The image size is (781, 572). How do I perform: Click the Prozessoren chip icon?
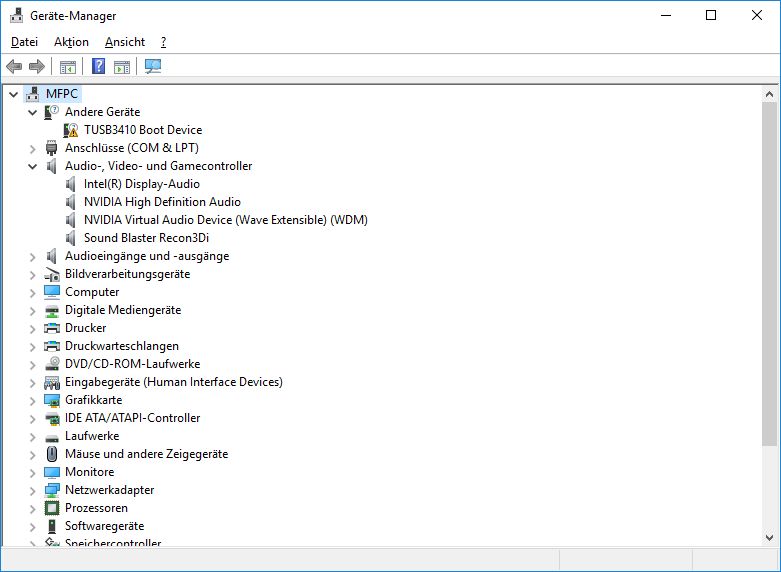[52, 508]
